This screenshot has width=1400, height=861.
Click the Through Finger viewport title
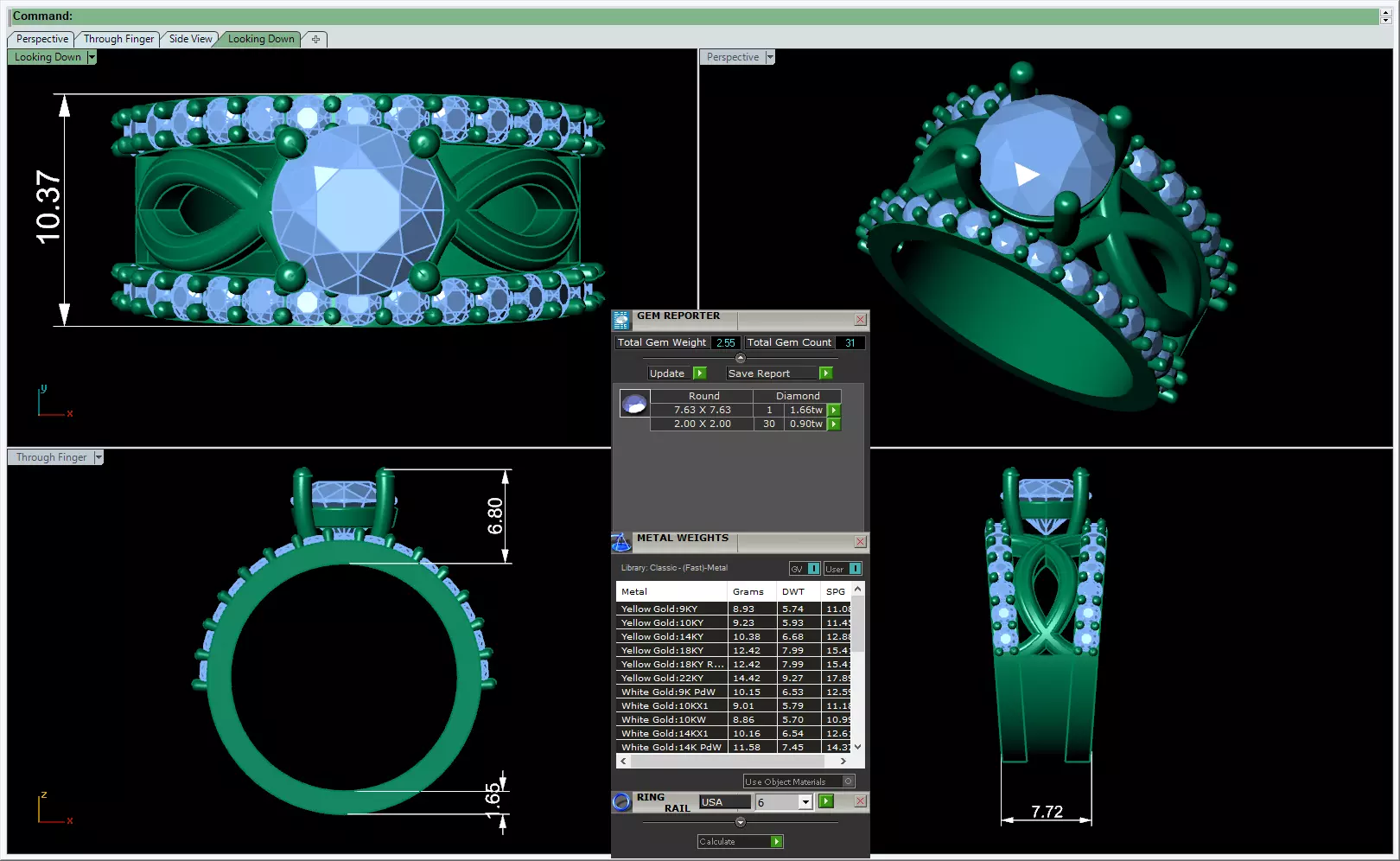[51, 457]
